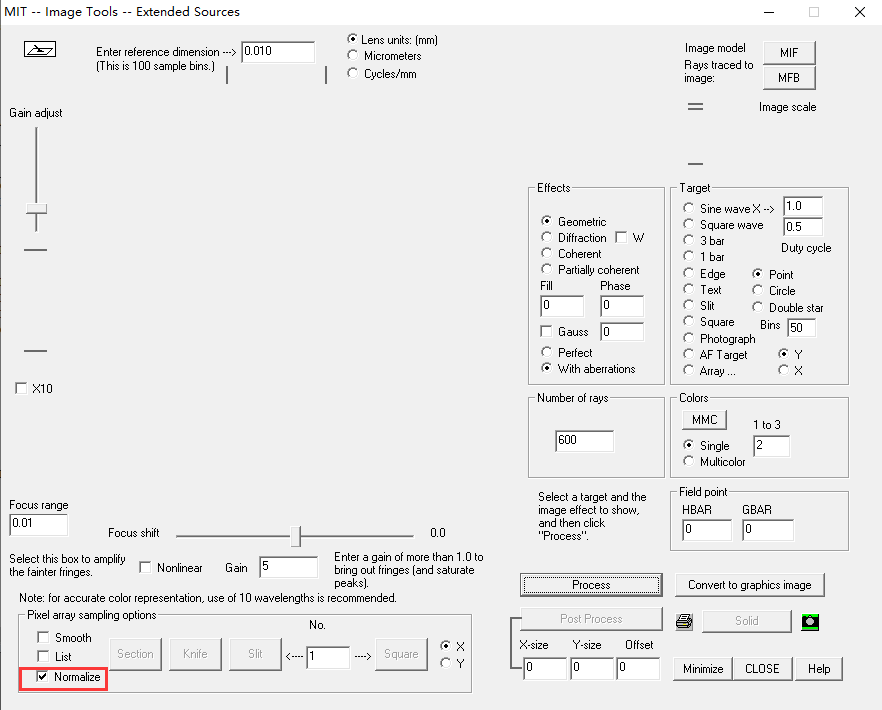Select the AF Target option
Image resolution: width=882 pixels, height=710 pixels.
coord(688,354)
